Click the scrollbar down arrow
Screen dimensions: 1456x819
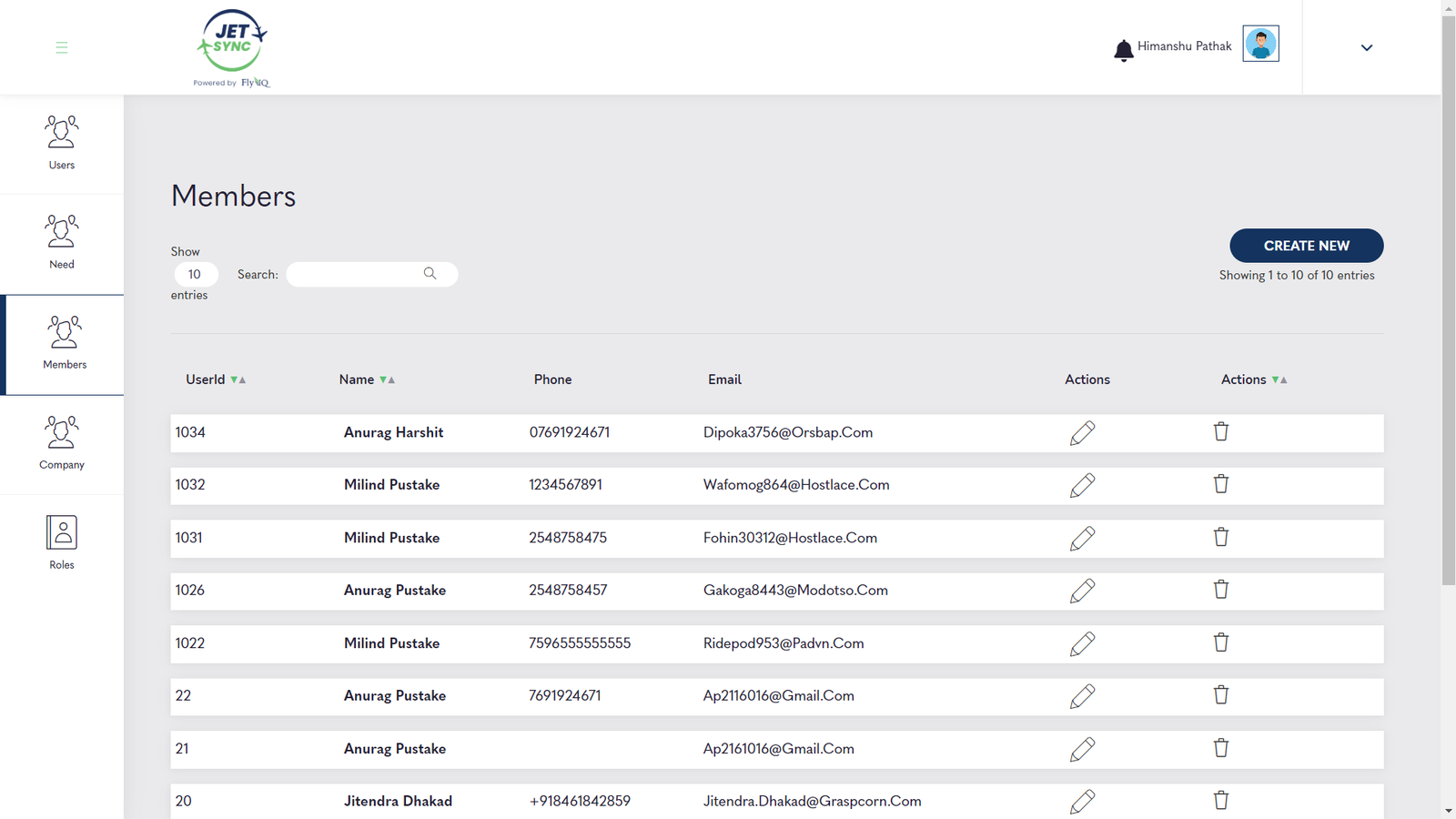pos(1449,811)
